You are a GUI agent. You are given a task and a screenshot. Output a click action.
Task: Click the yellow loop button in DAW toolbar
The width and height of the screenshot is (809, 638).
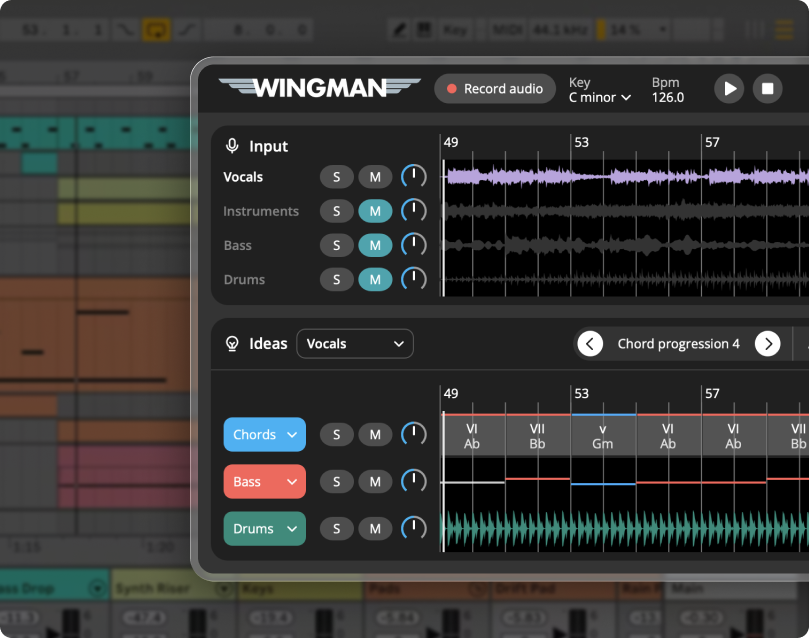156,29
